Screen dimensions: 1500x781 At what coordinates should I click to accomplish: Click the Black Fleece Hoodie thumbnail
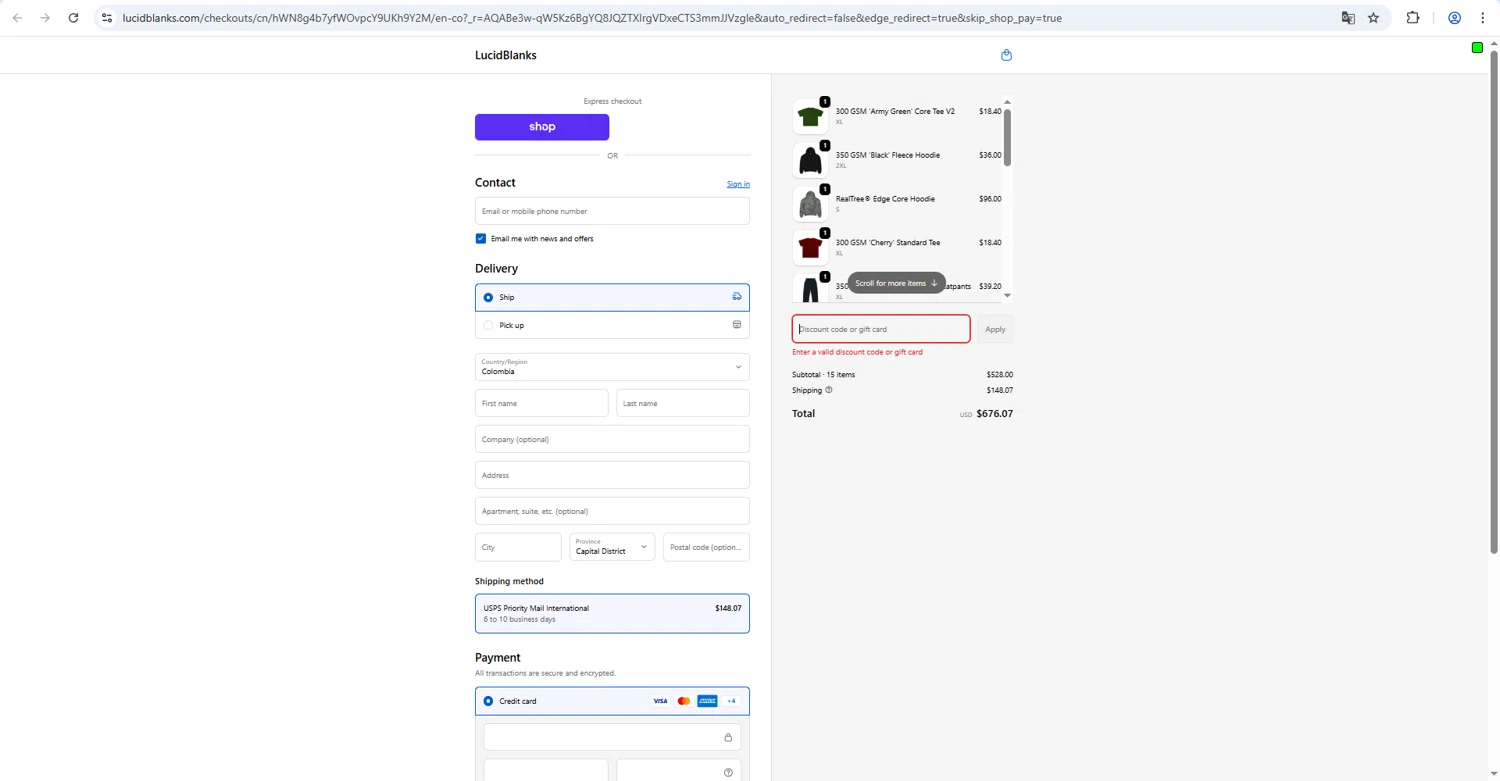coord(810,160)
